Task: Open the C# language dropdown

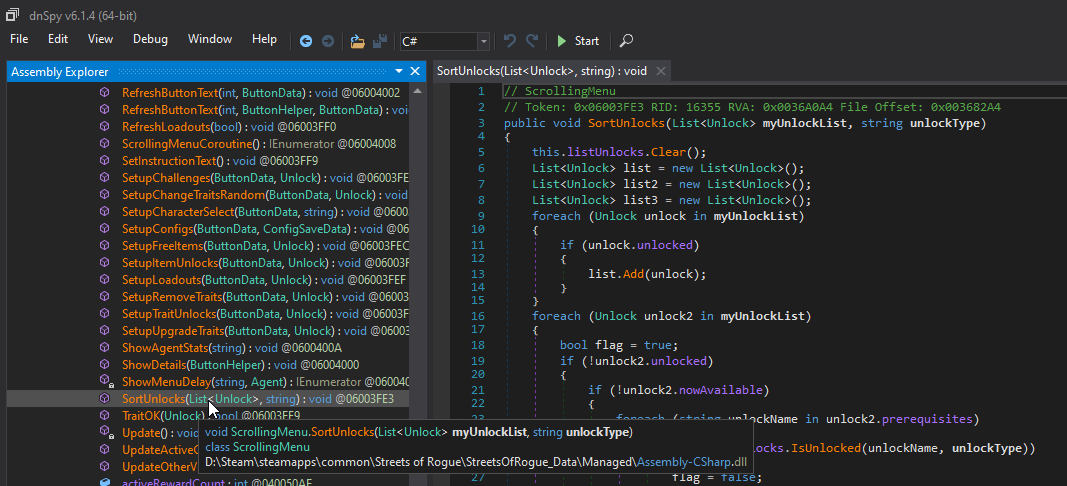Action: (484, 41)
